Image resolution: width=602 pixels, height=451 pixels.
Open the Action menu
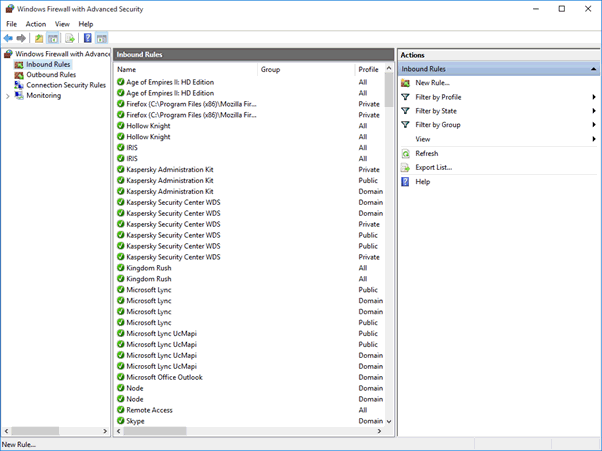click(x=36, y=24)
